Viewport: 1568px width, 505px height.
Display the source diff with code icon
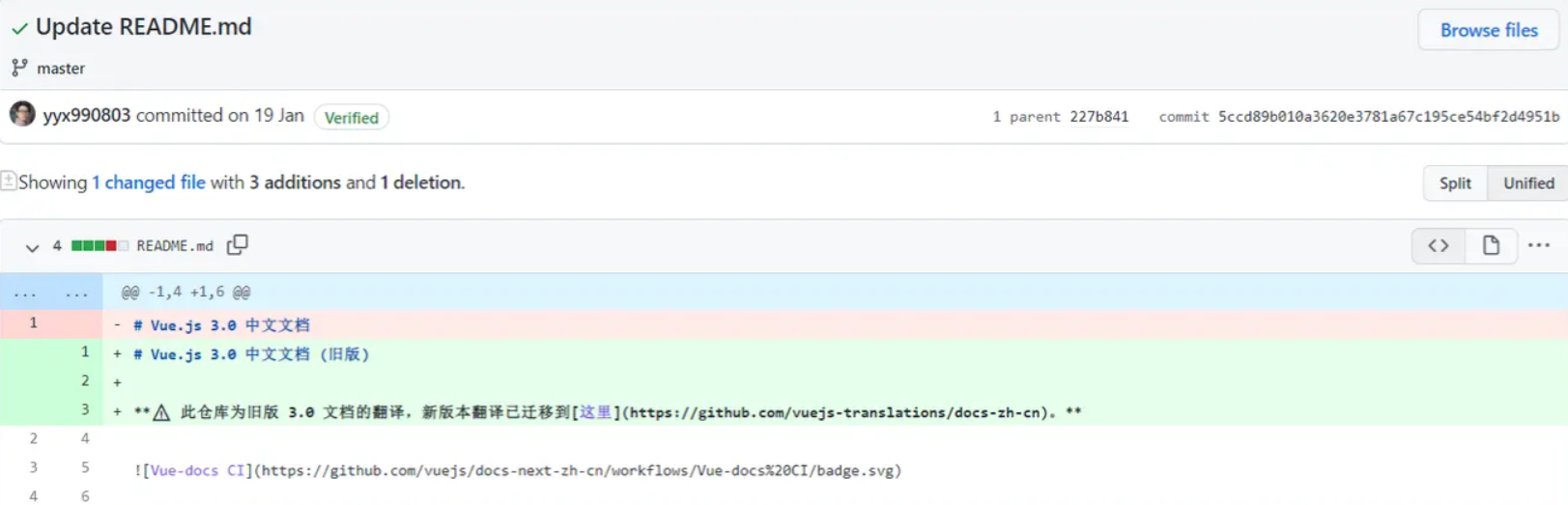(x=1439, y=245)
